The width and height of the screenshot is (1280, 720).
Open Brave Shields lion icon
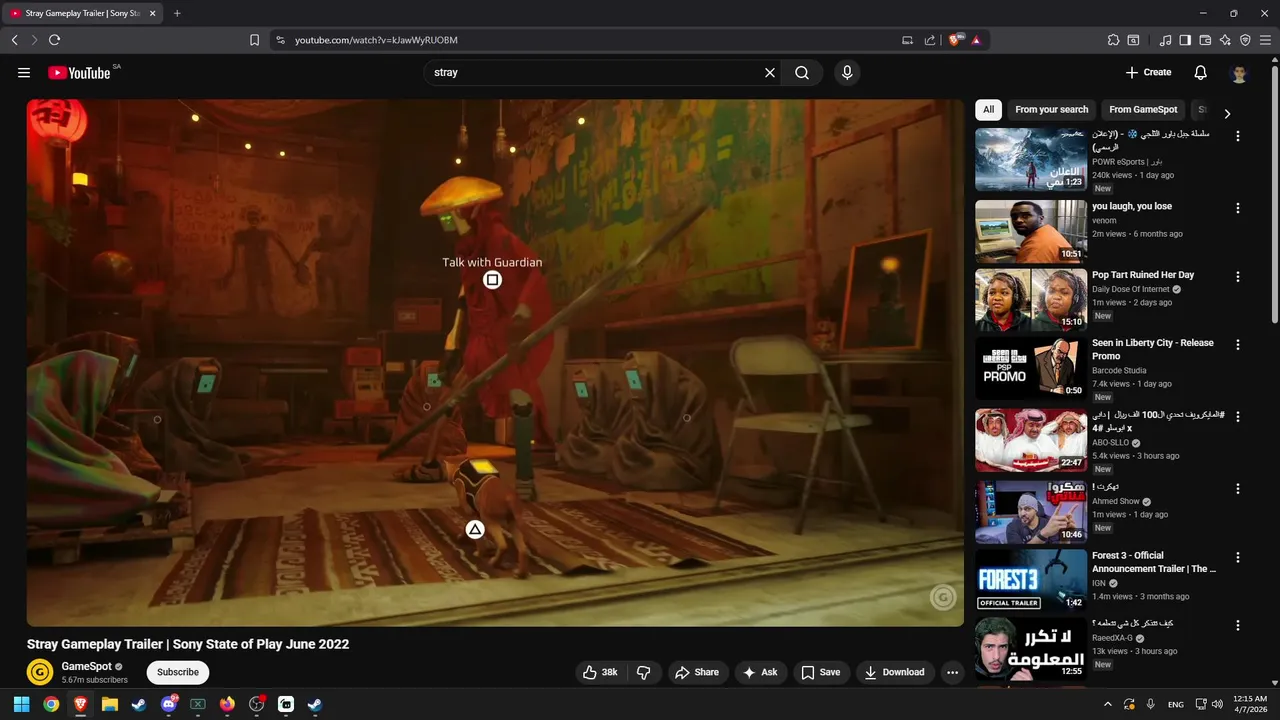956,40
